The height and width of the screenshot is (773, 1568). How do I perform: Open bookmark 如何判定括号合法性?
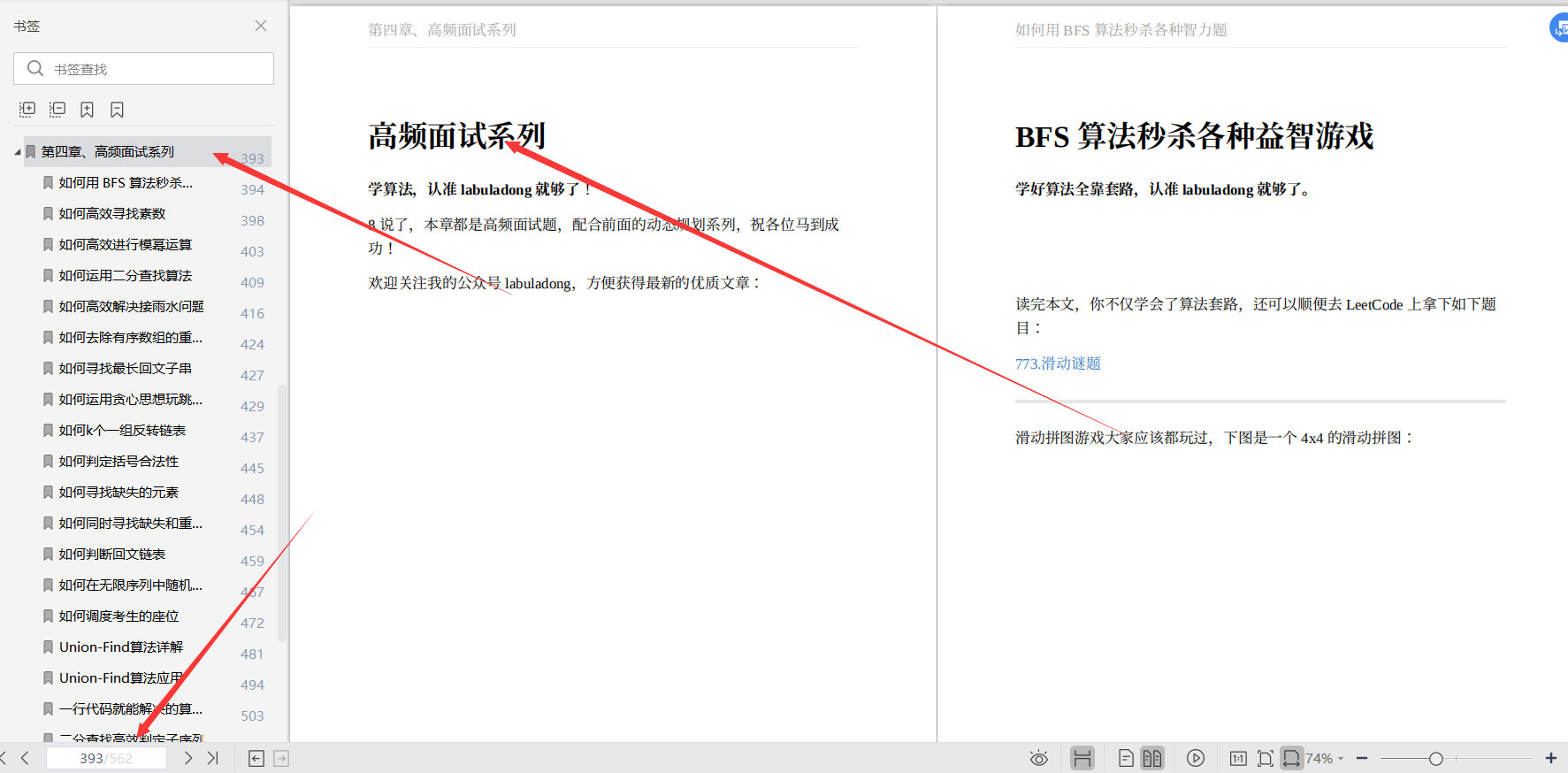click(x=119, y=461)
